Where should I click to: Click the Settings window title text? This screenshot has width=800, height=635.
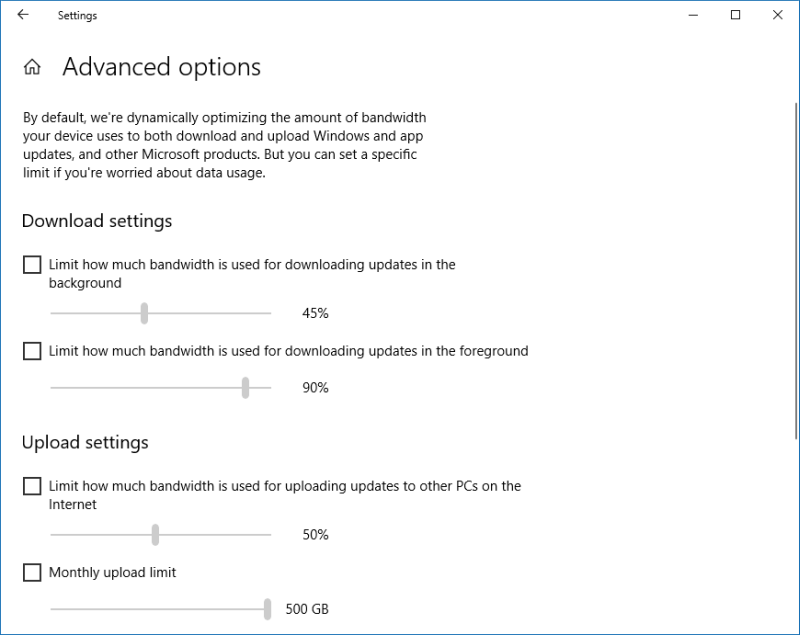coord(77,15)
